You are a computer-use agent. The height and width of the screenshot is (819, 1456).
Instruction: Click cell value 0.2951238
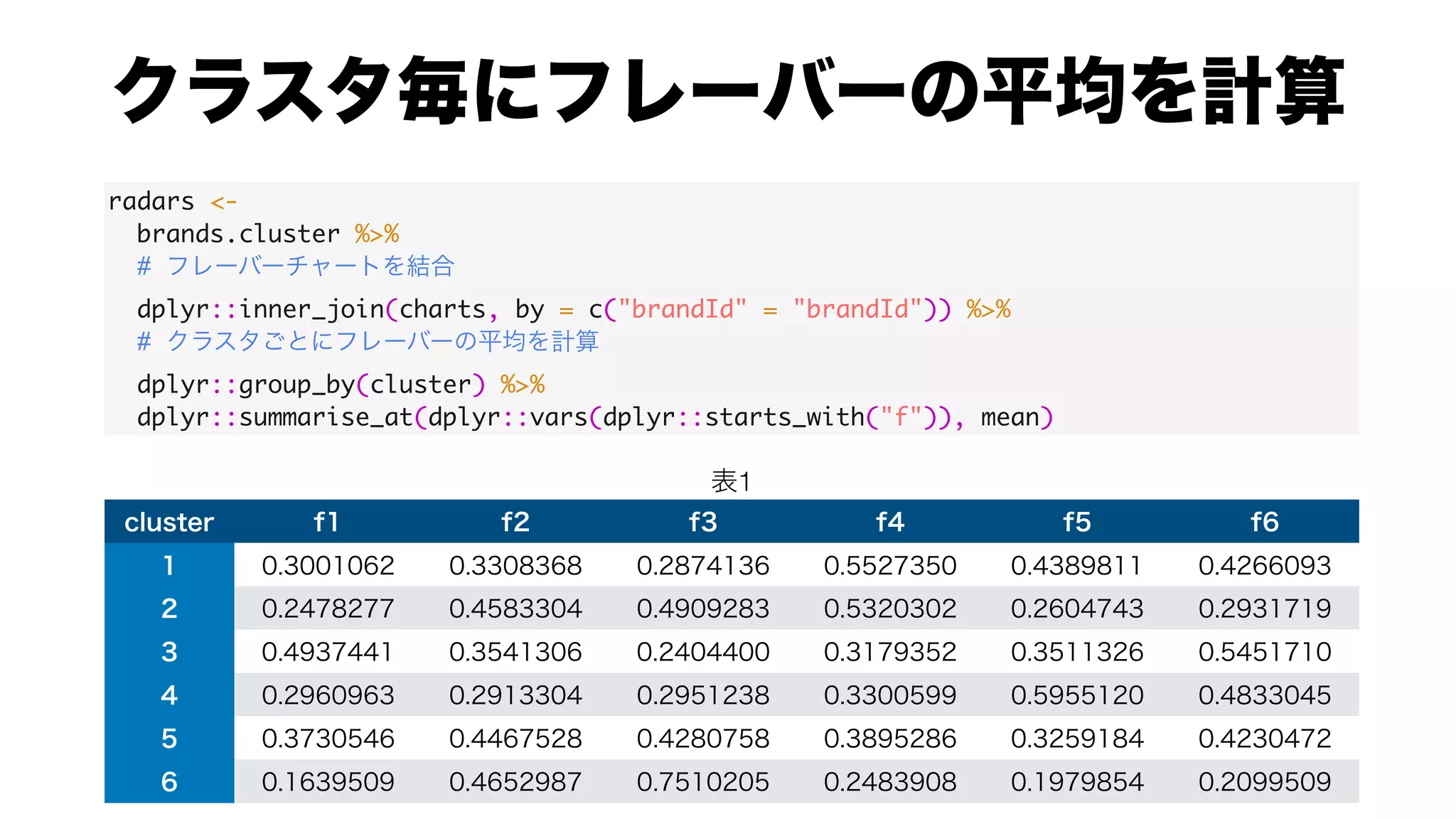pyautogui.click(x=703, y=695)
